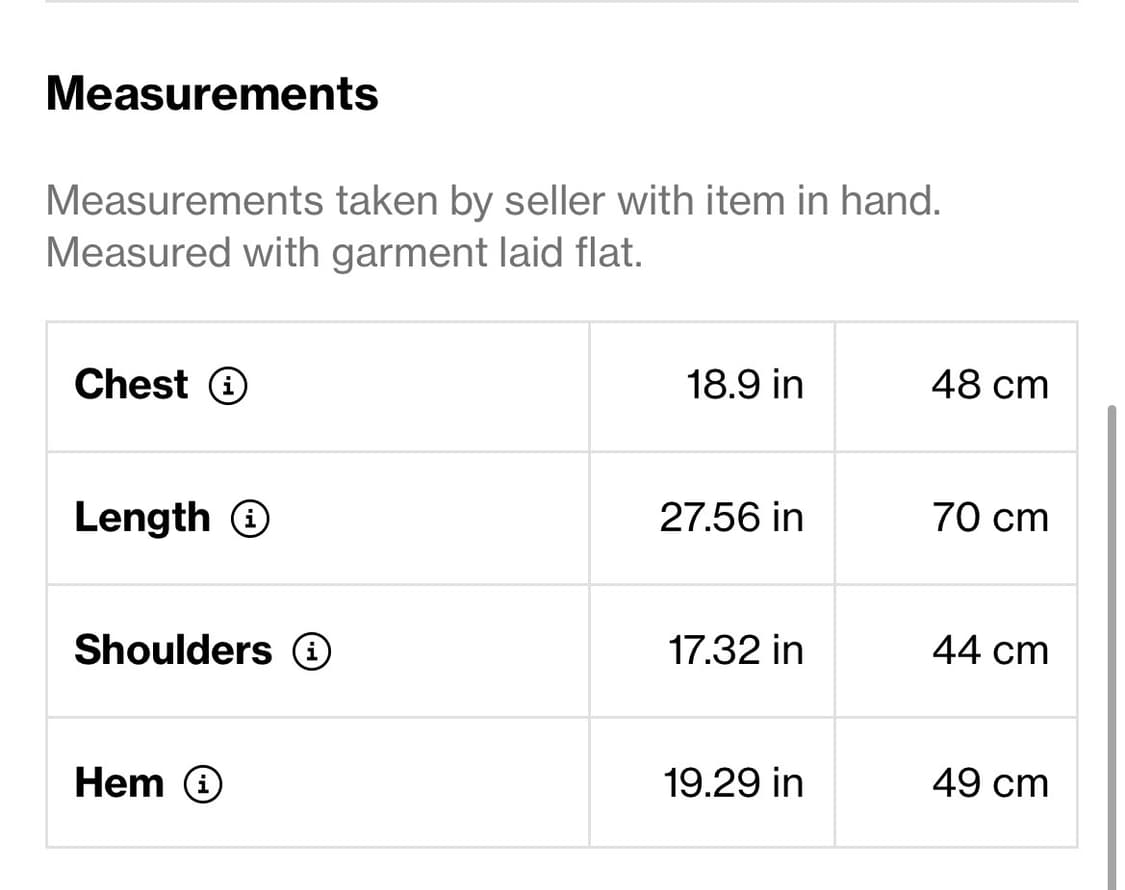Image resolution: width=1125 pixels, height=890 pixels.
Task: Select the 44 cm shoulders cell
Action: click(x=989, y=650)
